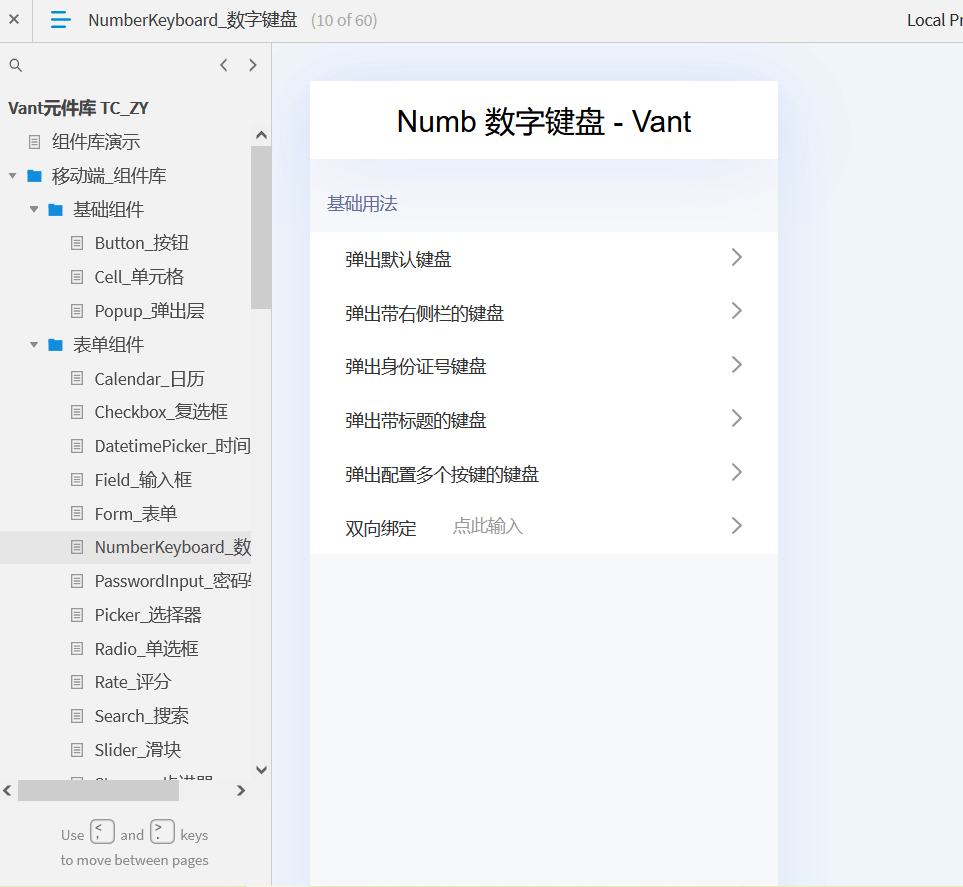Tap the 弹出带右侧栏的键盘 row
The height and width of the screenshot is (887, 963).
[x=544, y=313]
